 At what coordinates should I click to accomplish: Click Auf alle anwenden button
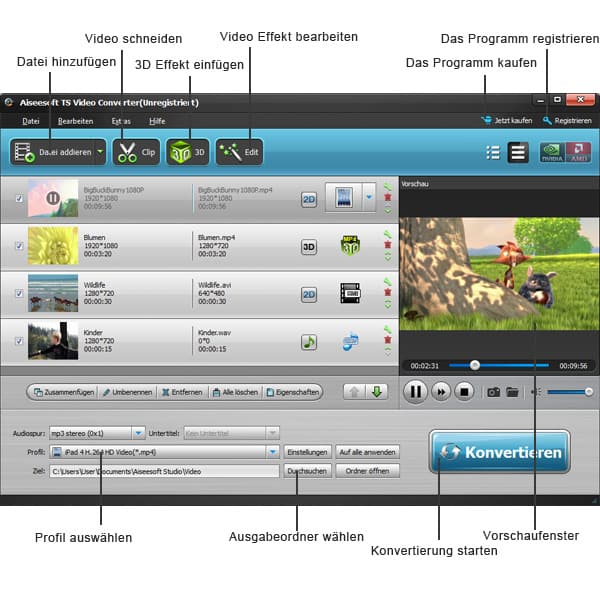pos(367,452)
